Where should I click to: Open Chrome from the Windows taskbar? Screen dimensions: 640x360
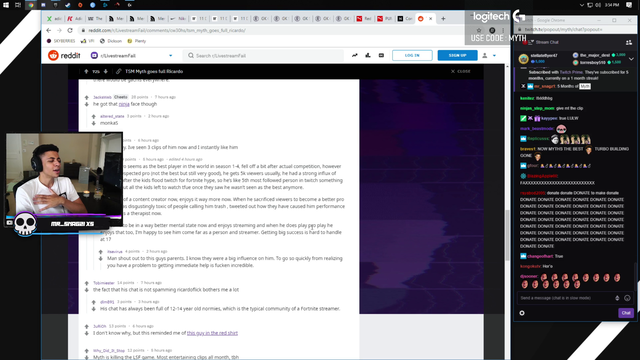click(x=31, y=5)
